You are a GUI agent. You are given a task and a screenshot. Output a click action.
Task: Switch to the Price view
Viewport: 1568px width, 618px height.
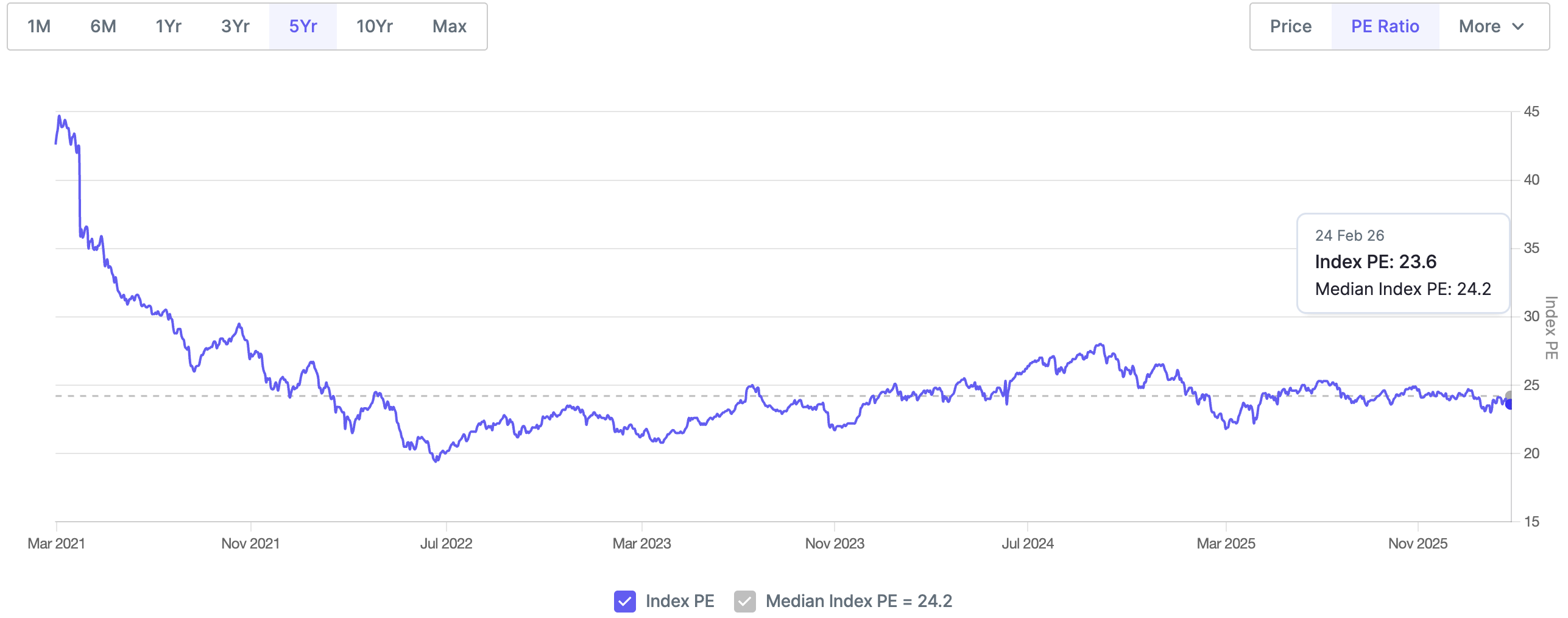point(1290,26)
